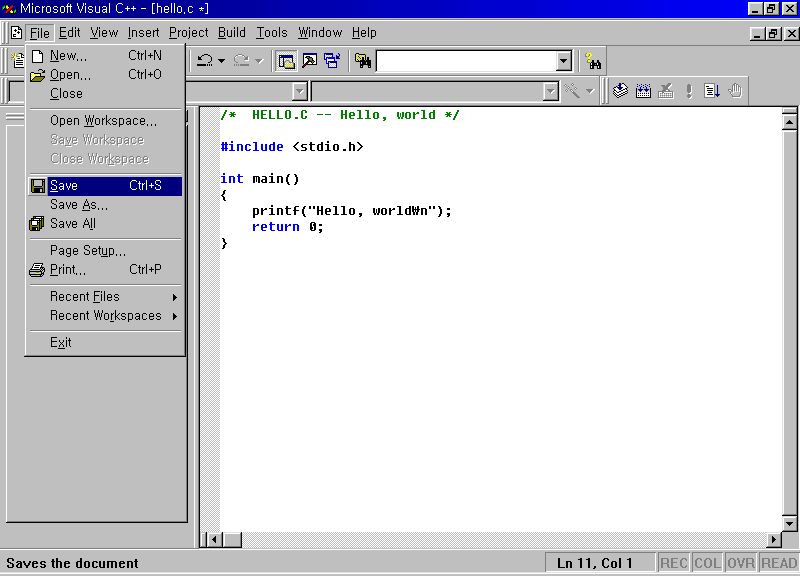
Task: Click the Find in Files binoculars icon
Action: (363, 61)
